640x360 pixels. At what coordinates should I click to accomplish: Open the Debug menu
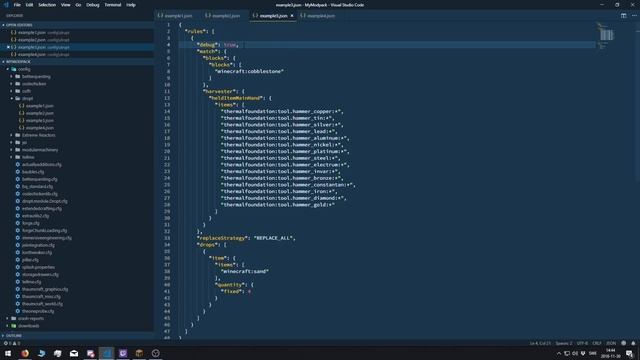click(93, 5)
